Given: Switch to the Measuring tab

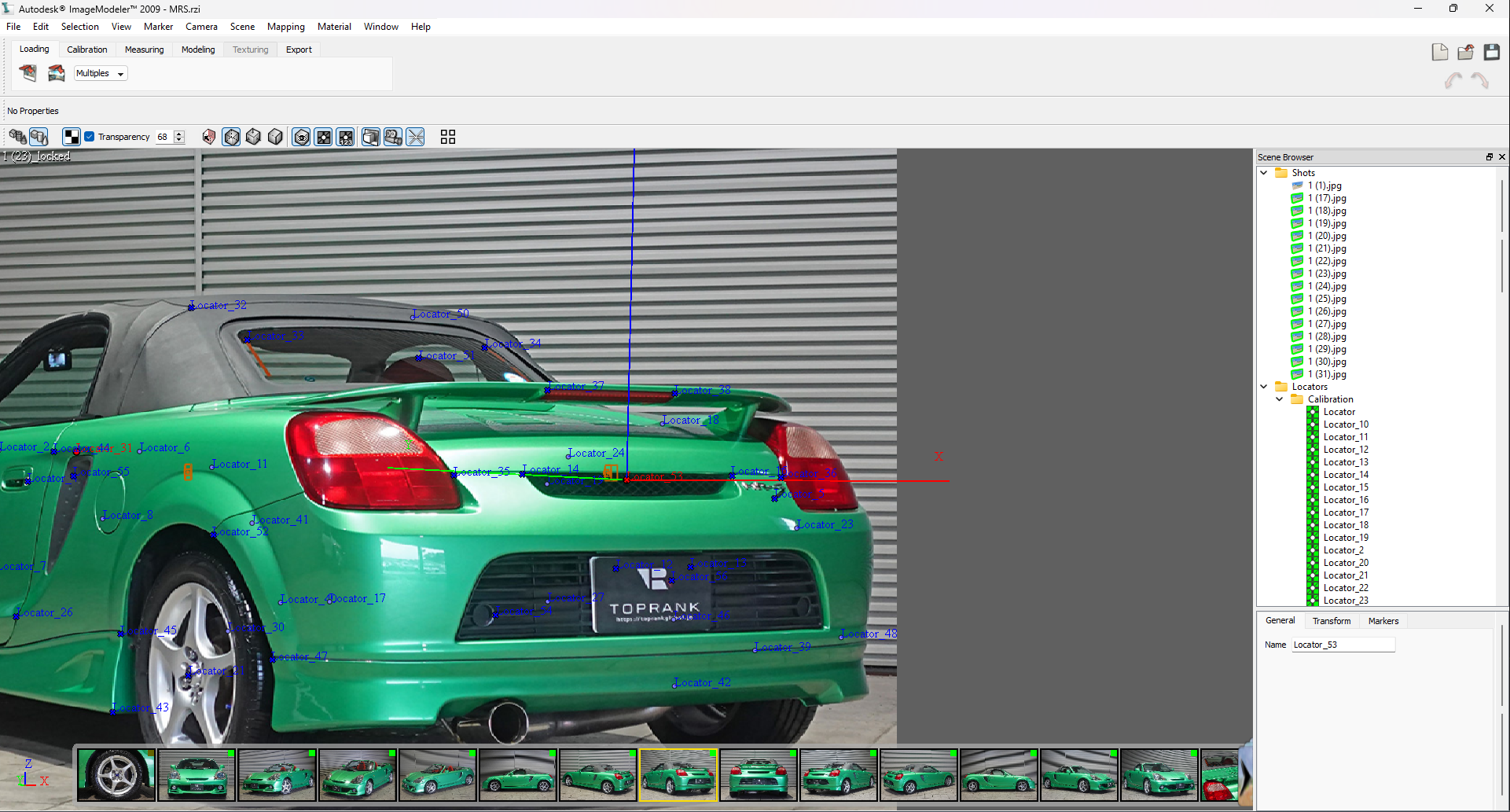Looking at the screenshot, I should [x=145, y=50].
